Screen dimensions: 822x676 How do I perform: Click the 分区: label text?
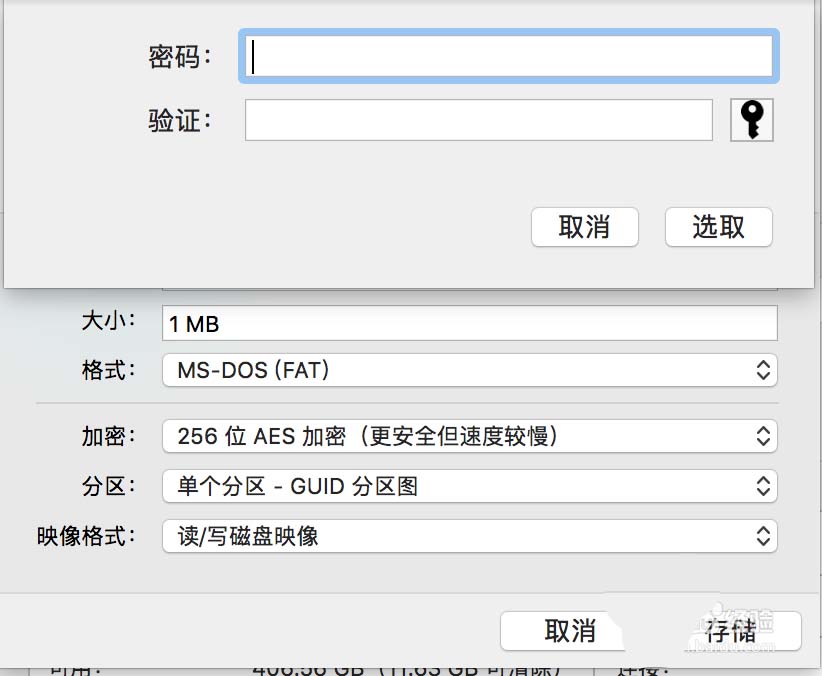click(x=108, y=487)
